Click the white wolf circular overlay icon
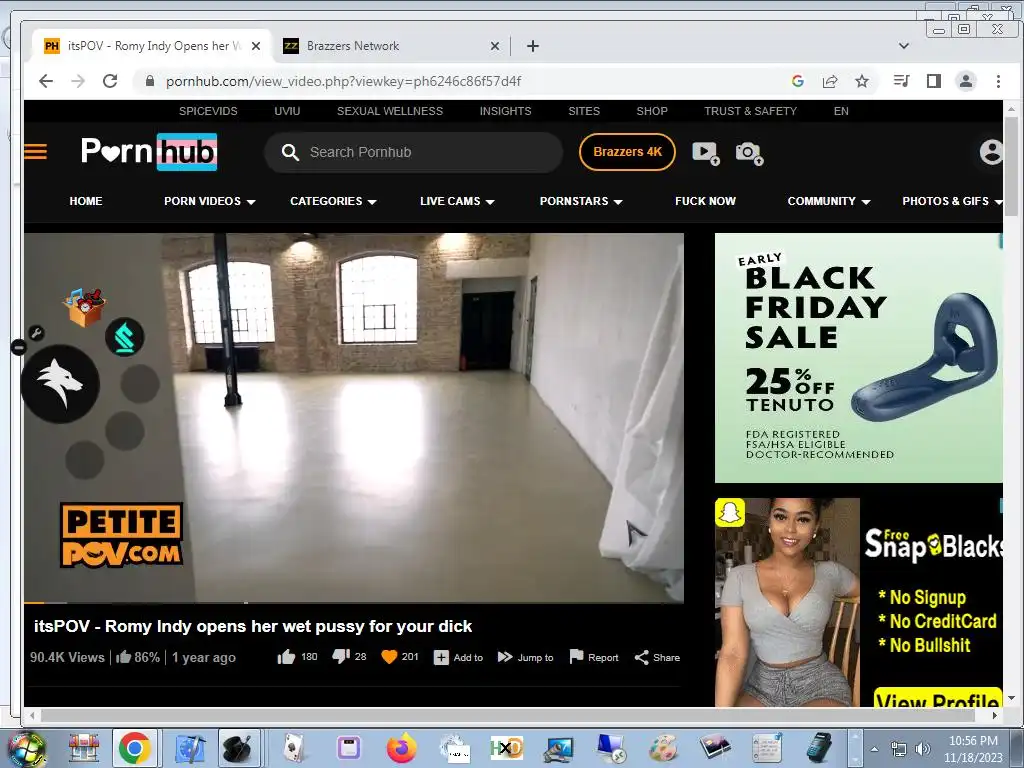This screenshot has width=1024, height=768. (60, 384)
